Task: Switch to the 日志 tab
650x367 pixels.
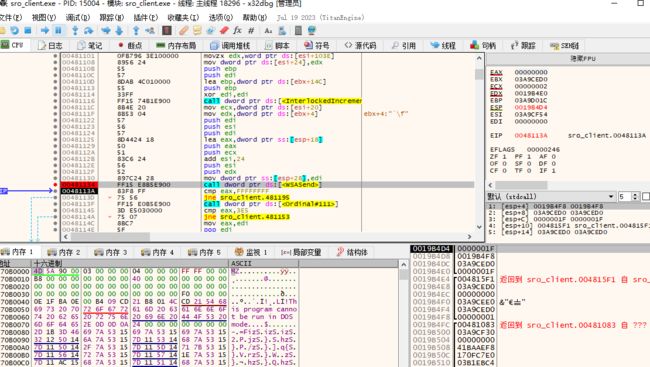Action: pos(50,45)
